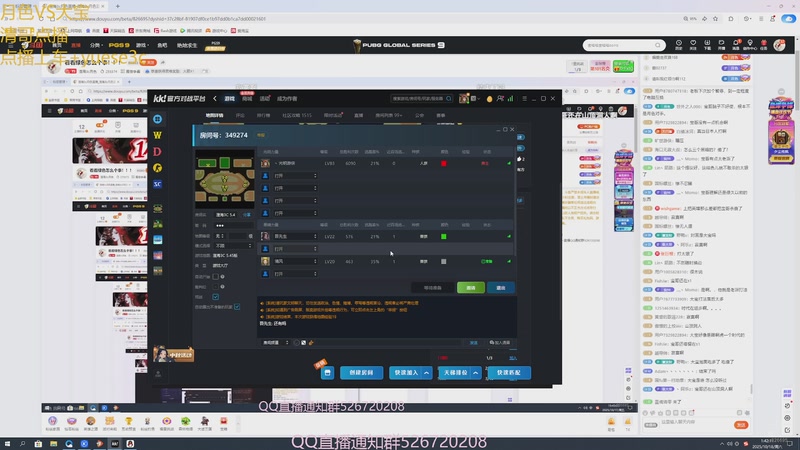Open the 成为作者 tab in KK platform
The image size is (800, 450).
287,99
